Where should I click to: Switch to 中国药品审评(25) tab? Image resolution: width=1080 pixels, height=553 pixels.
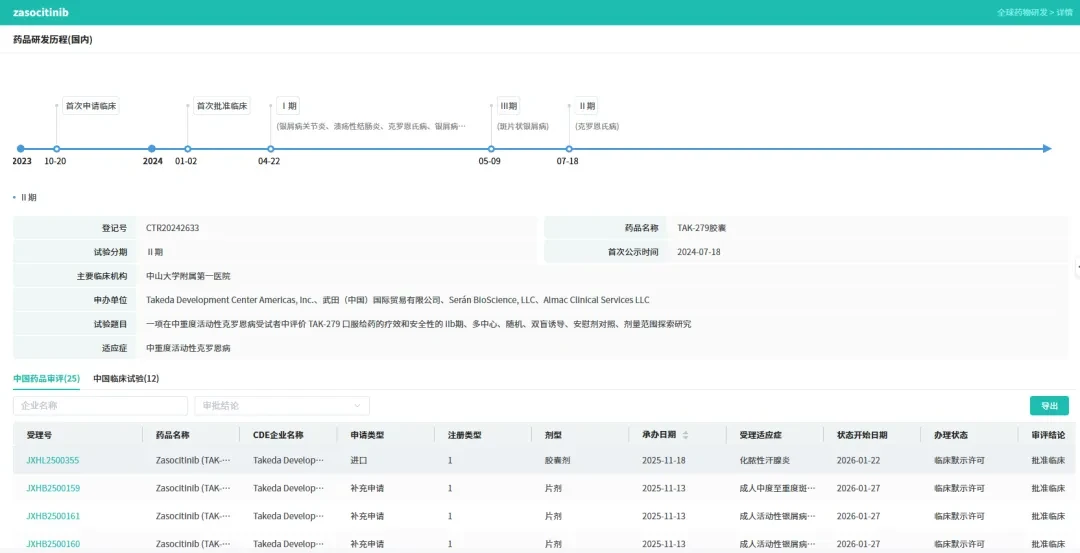tap(46, 378)
